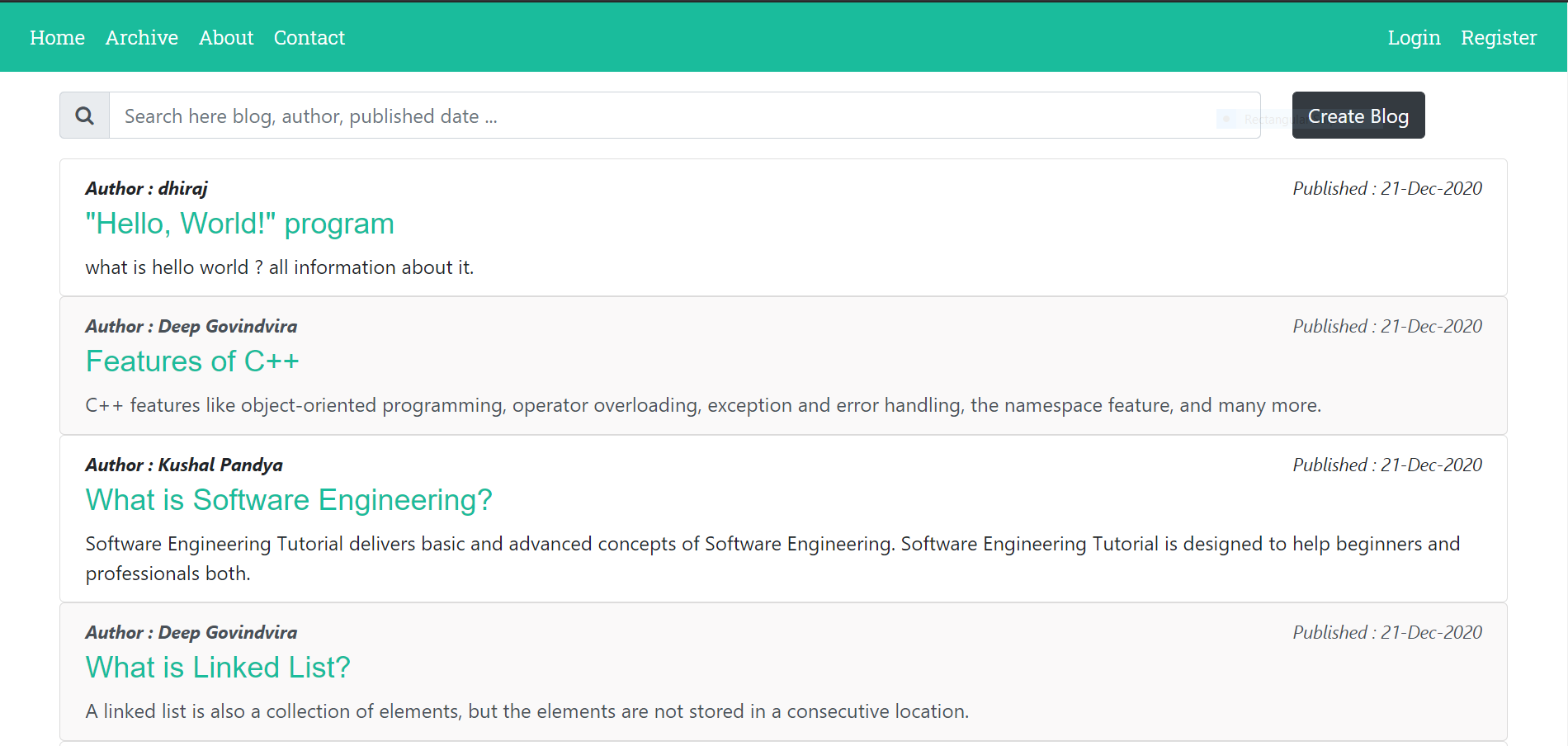The width and height of the screenshot is (1568, 746).
Task: Open the Archive nav item
Action: 142,38
